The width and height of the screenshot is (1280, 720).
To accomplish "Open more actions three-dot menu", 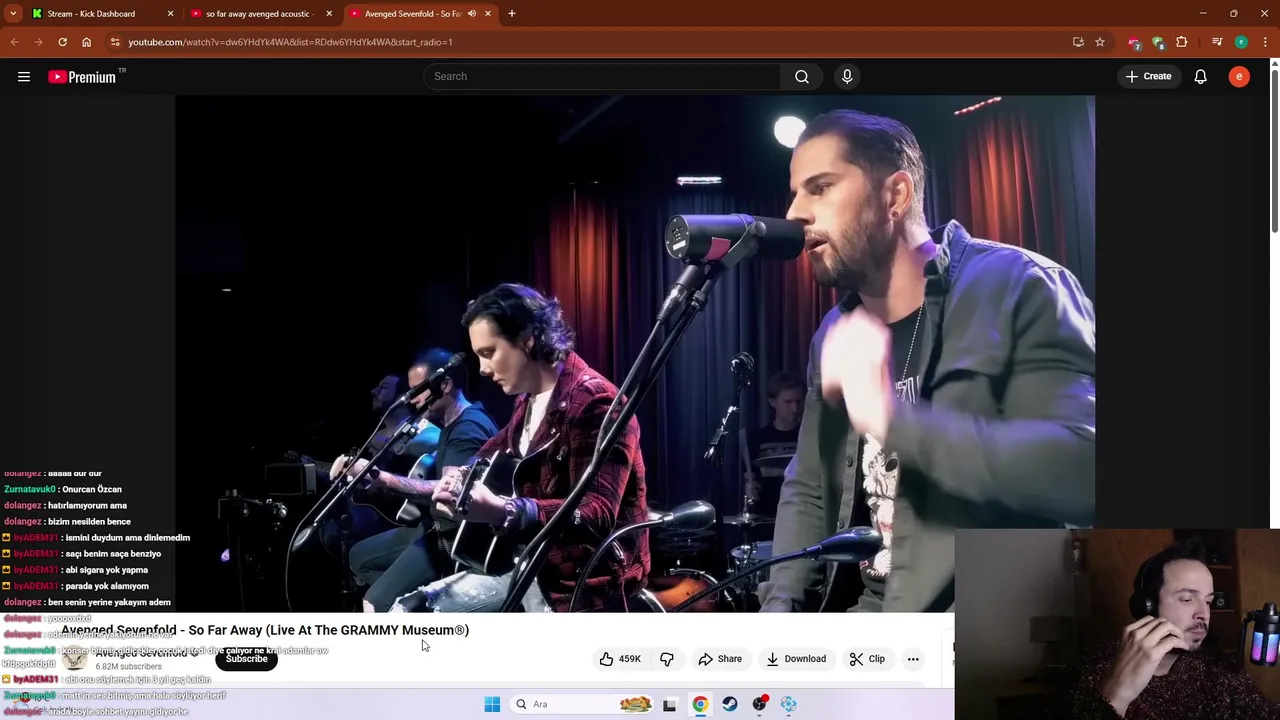I will click(x=913, y=659).
